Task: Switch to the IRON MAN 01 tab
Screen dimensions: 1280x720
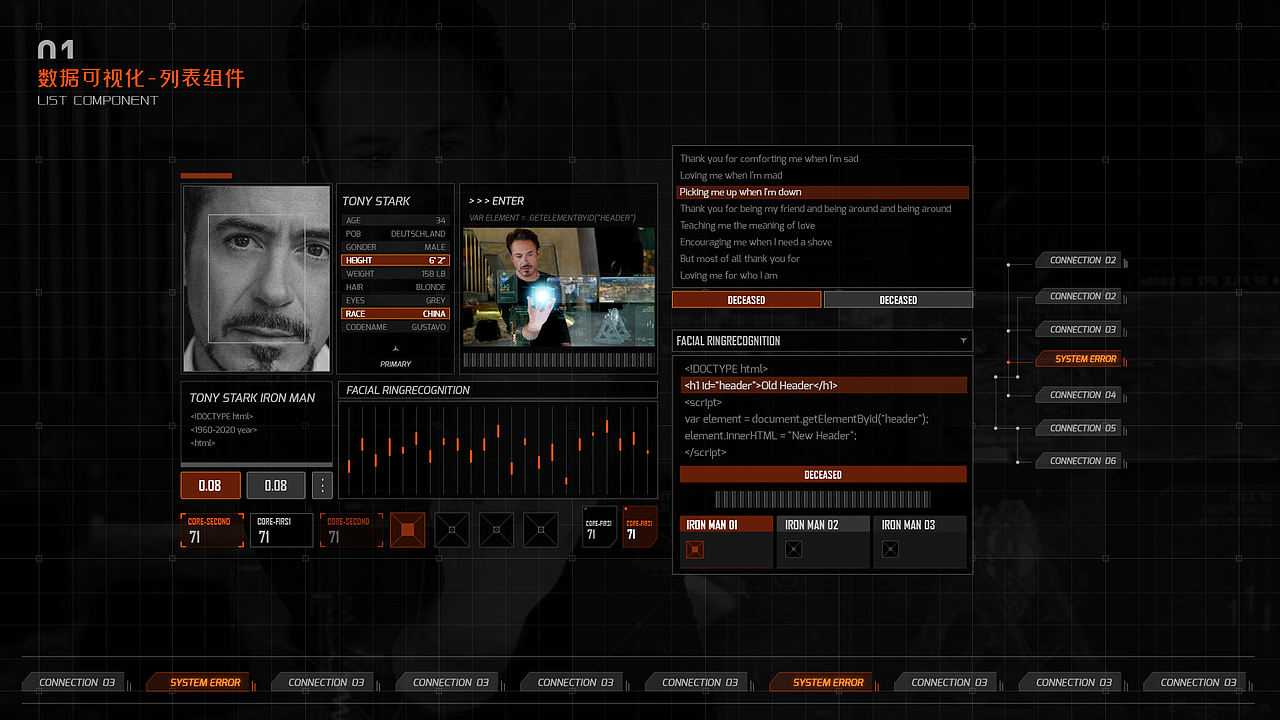Action: (726, 524)
